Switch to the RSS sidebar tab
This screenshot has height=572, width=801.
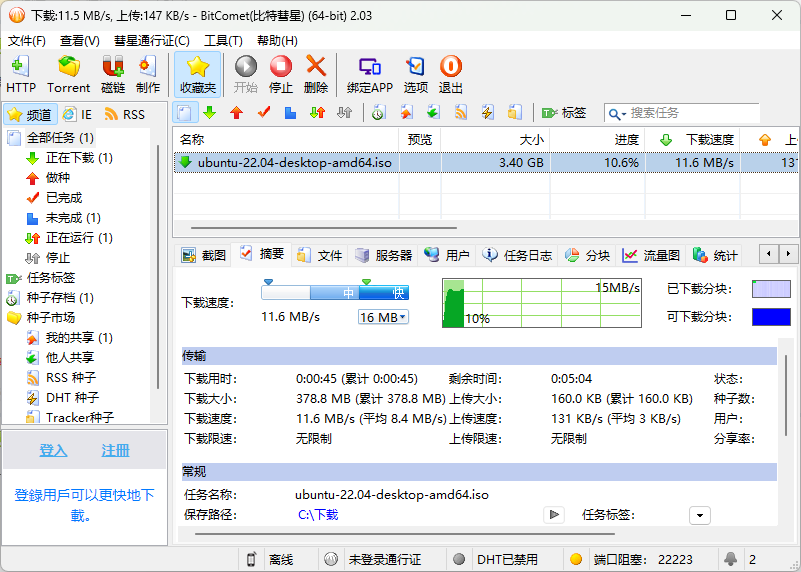click(x=125, y=114)
